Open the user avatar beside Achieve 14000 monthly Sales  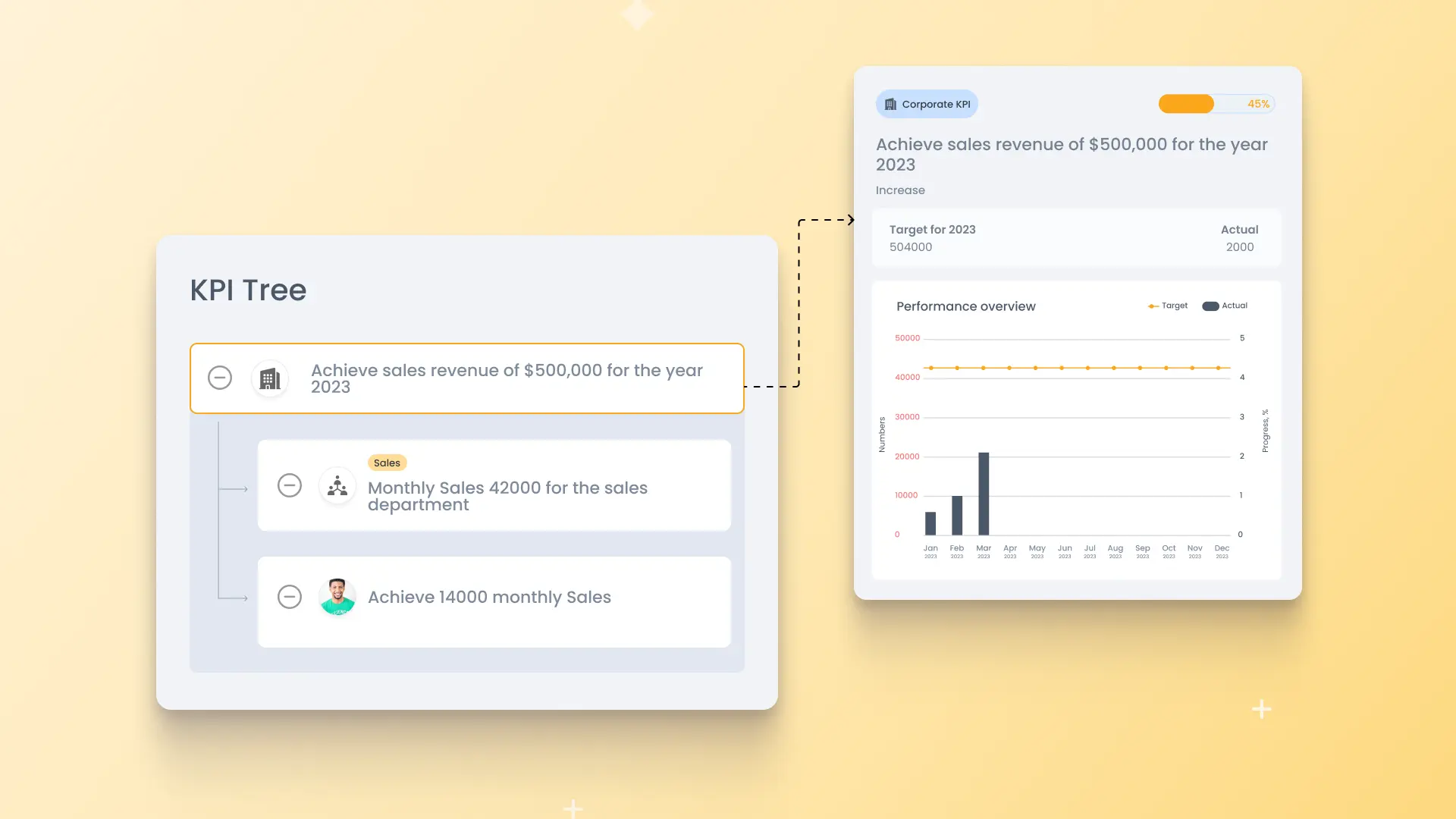click(x=337, y=597)
